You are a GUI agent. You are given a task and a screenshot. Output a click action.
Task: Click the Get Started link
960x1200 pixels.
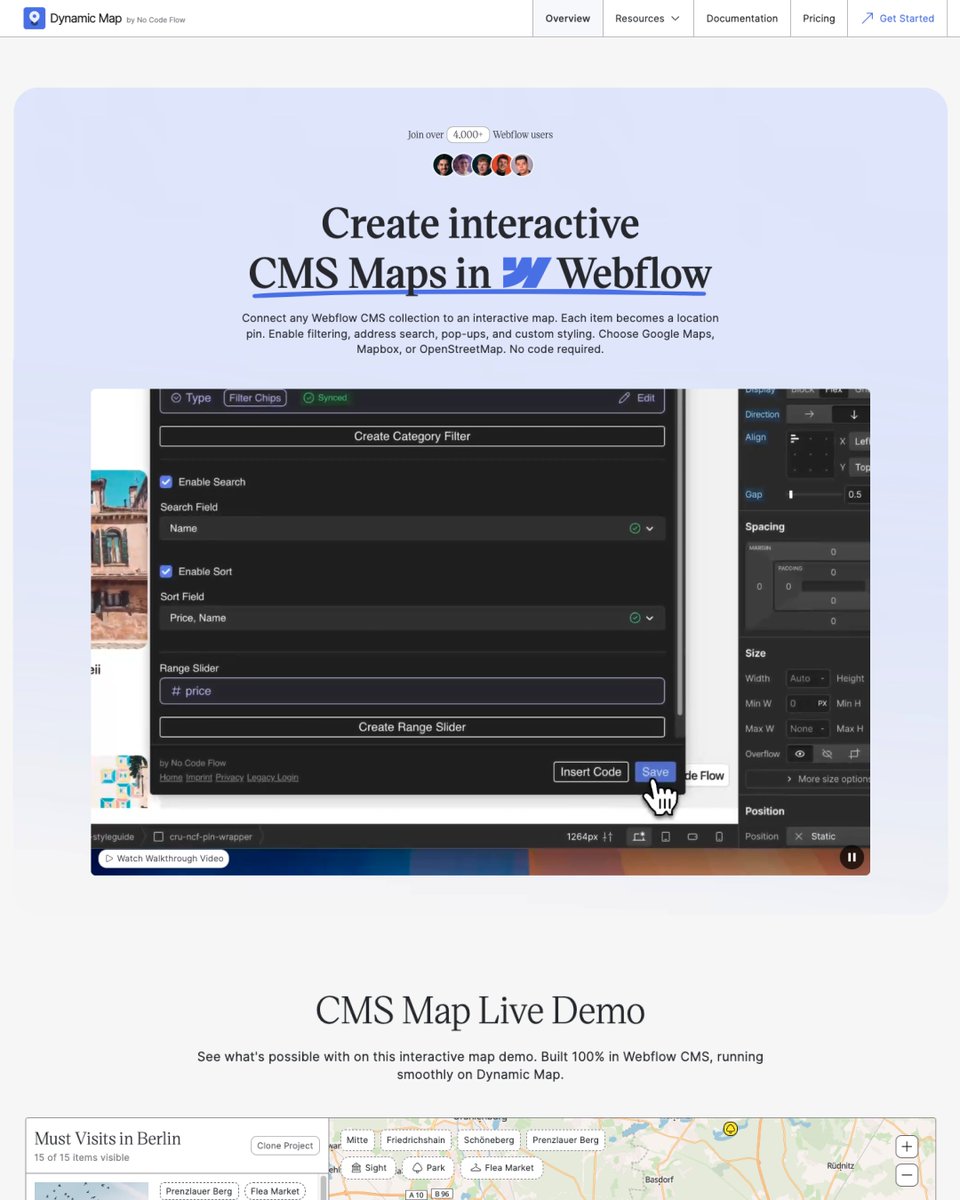898,18
